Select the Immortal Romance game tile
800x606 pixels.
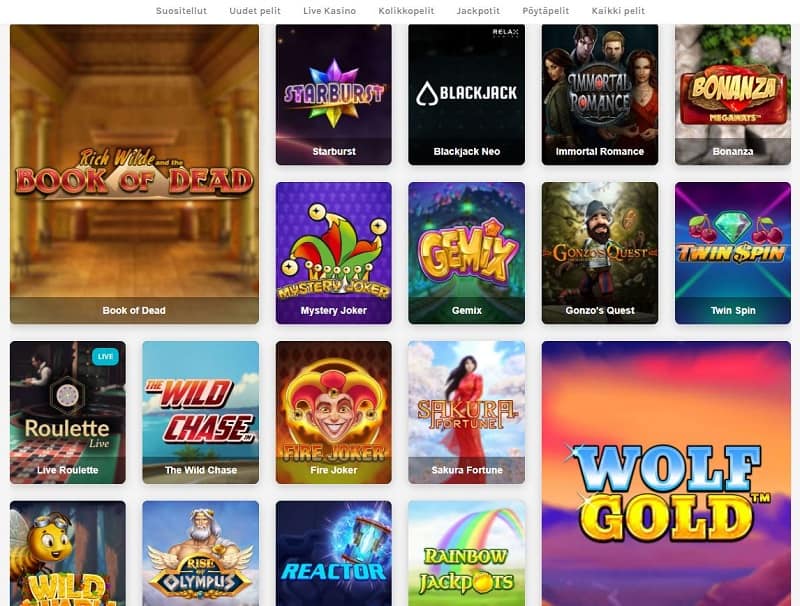(x=599, y=94)
